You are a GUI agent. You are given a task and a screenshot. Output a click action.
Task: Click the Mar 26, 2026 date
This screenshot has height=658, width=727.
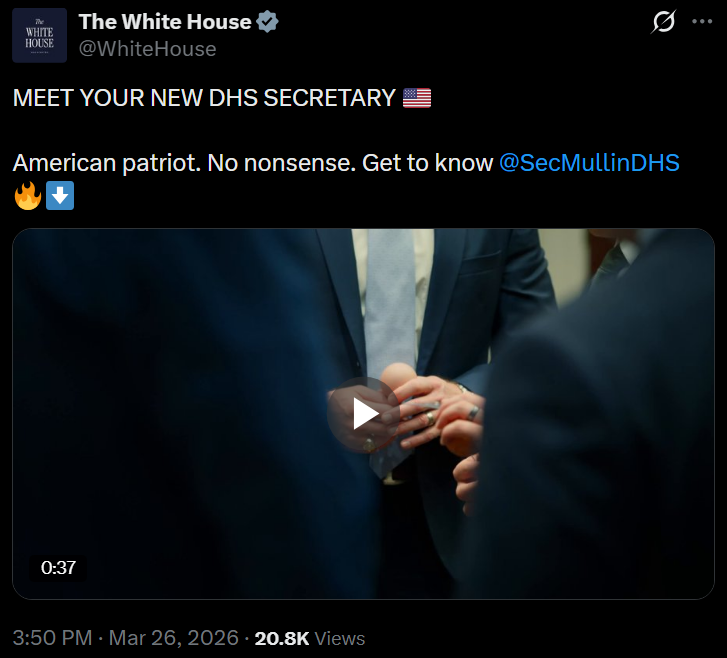coord(174,638)
